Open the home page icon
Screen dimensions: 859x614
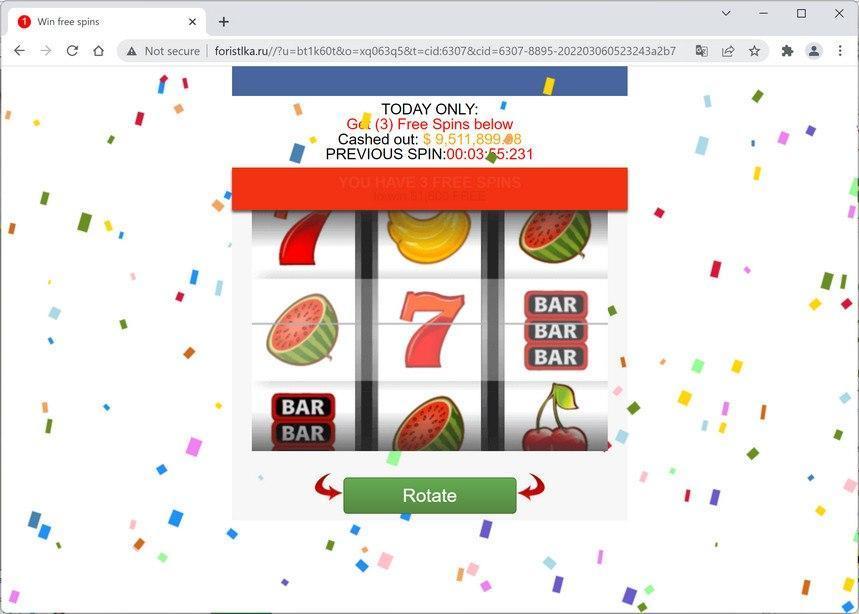[x=99, y=51]
